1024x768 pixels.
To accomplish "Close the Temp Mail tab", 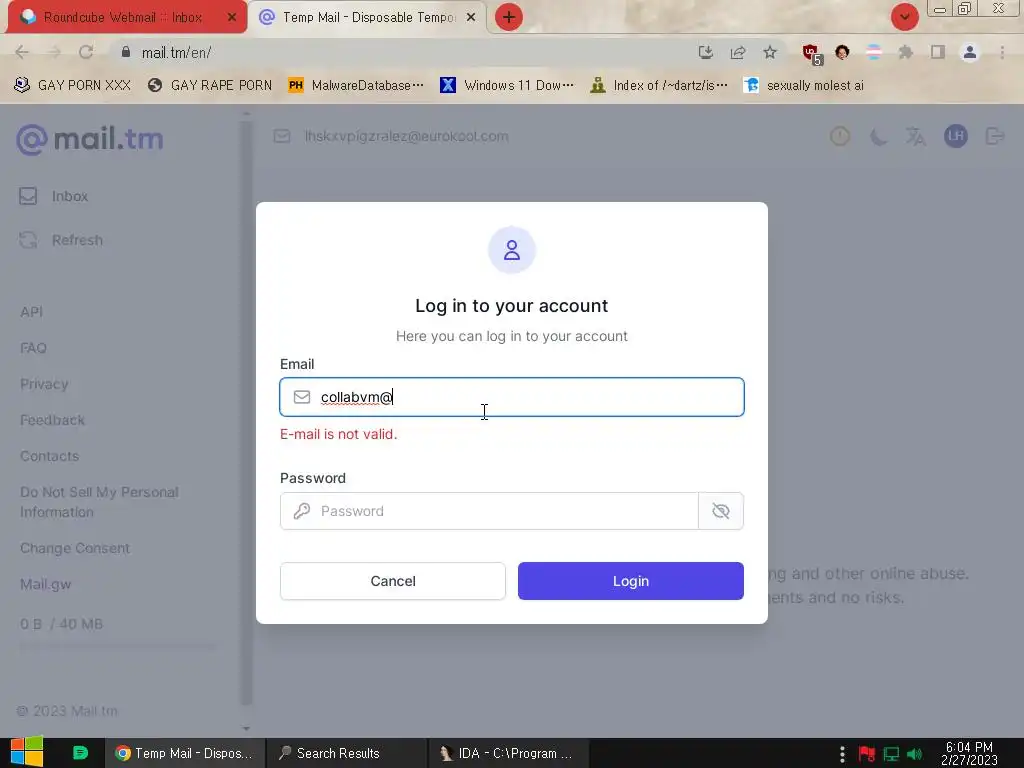I will tap(471, 17).
